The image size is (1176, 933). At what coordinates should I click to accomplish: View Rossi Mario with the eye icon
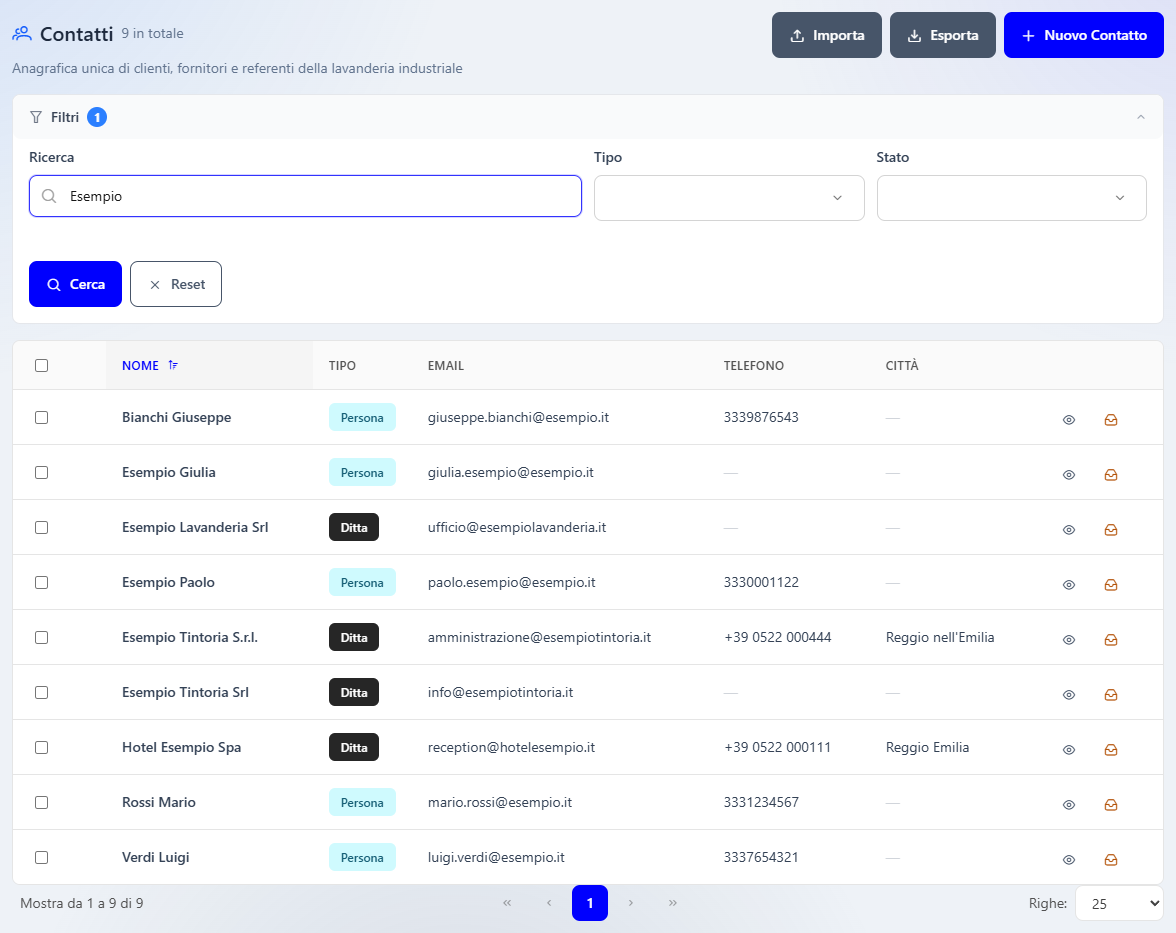1069,805
